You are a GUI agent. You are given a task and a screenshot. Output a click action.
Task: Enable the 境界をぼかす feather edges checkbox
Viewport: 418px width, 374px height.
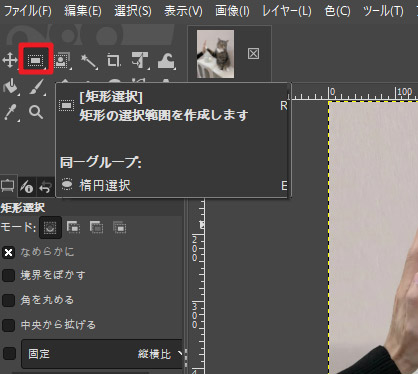[8, 276]
